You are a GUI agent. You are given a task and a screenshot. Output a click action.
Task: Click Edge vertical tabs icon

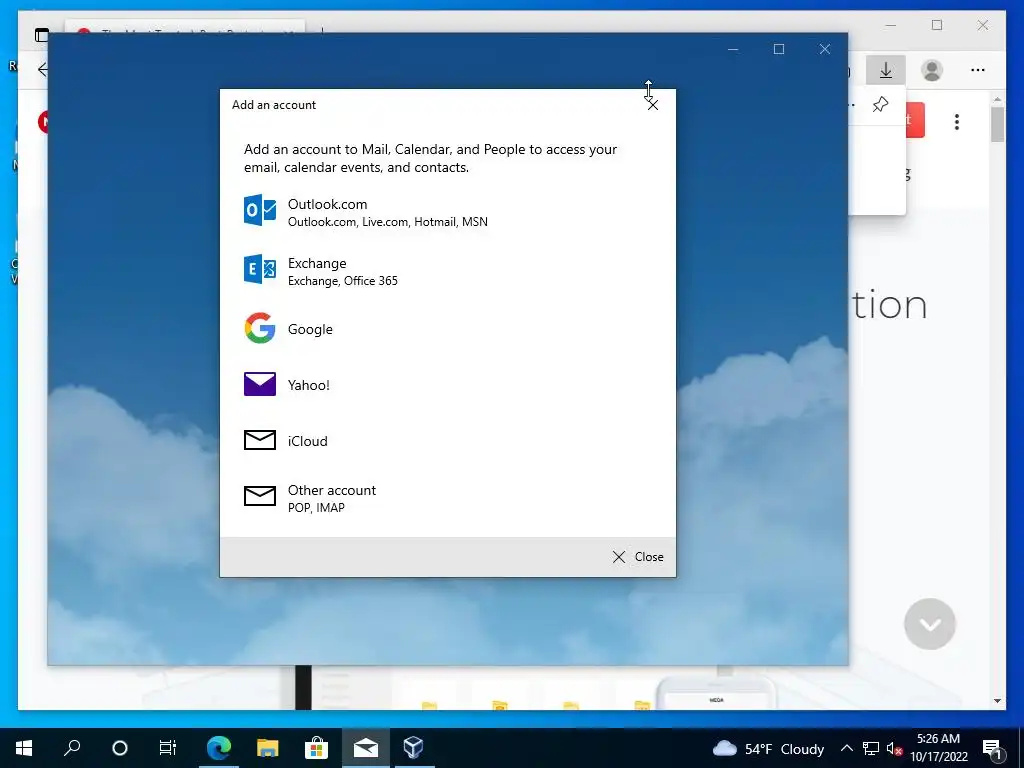click(41, 35)
